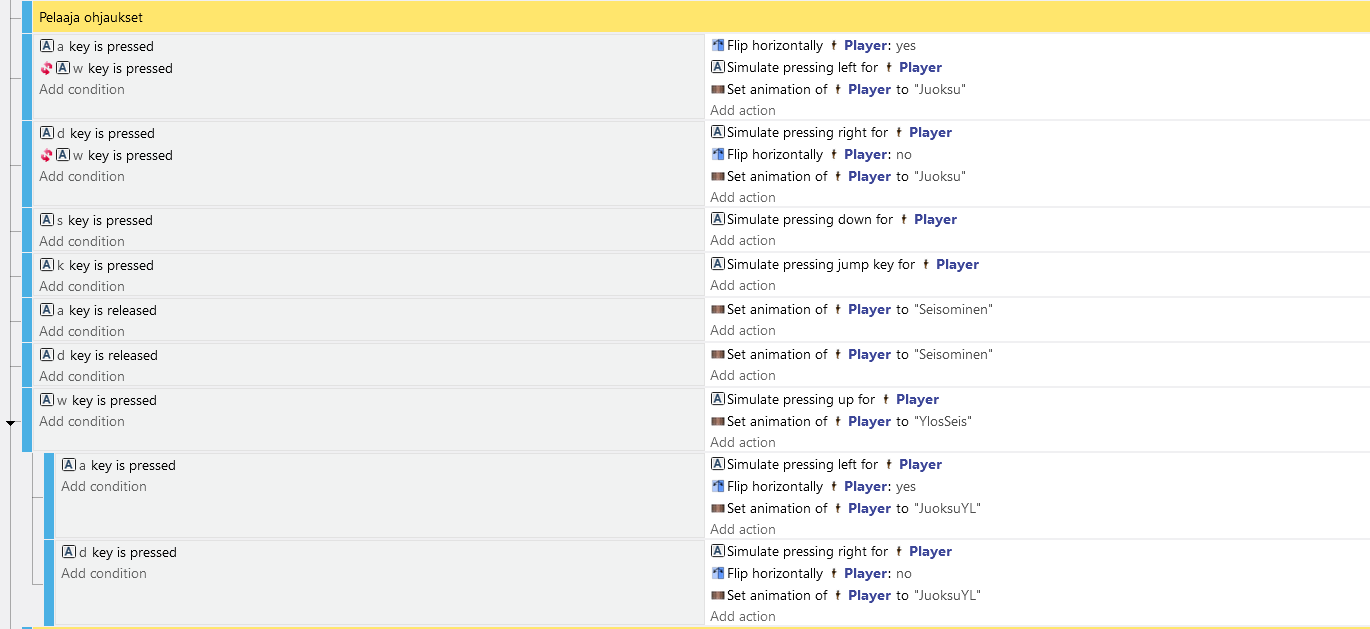The height and width of the screenshot is (629, 1370).
Task: Select the 'Pelaaja ohjaukset' group title
Action: point(91,17)
